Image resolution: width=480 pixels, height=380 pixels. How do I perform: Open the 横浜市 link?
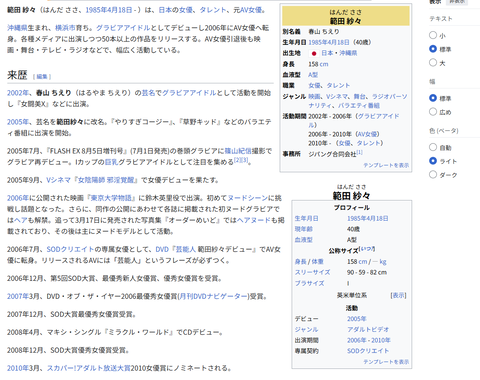point(65,28)
